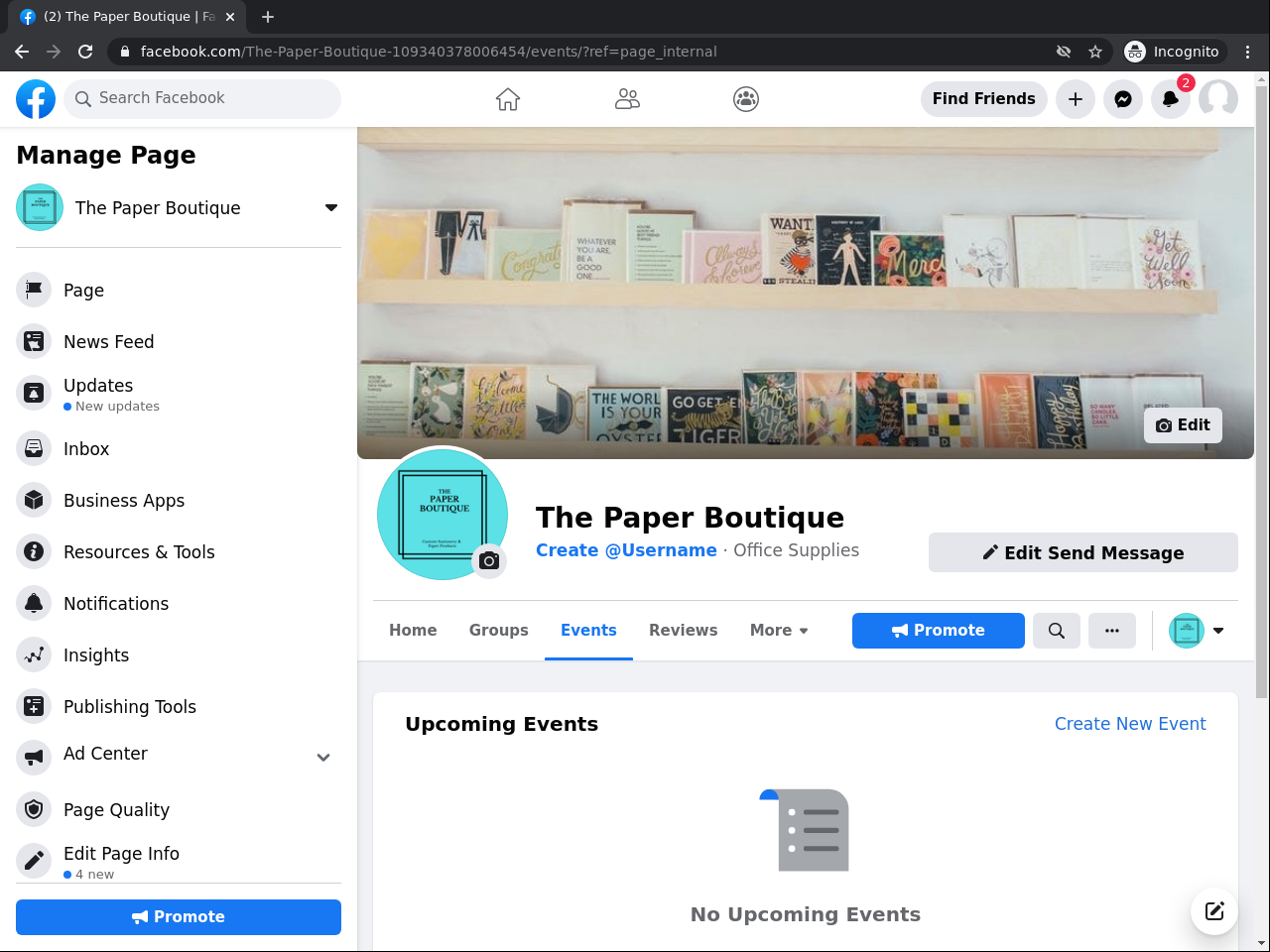The image size is (1270, 952).
Task: Expand The Paper Boutique page switcher dropdown
Action: pyautogui.click(x=331, y=208)
